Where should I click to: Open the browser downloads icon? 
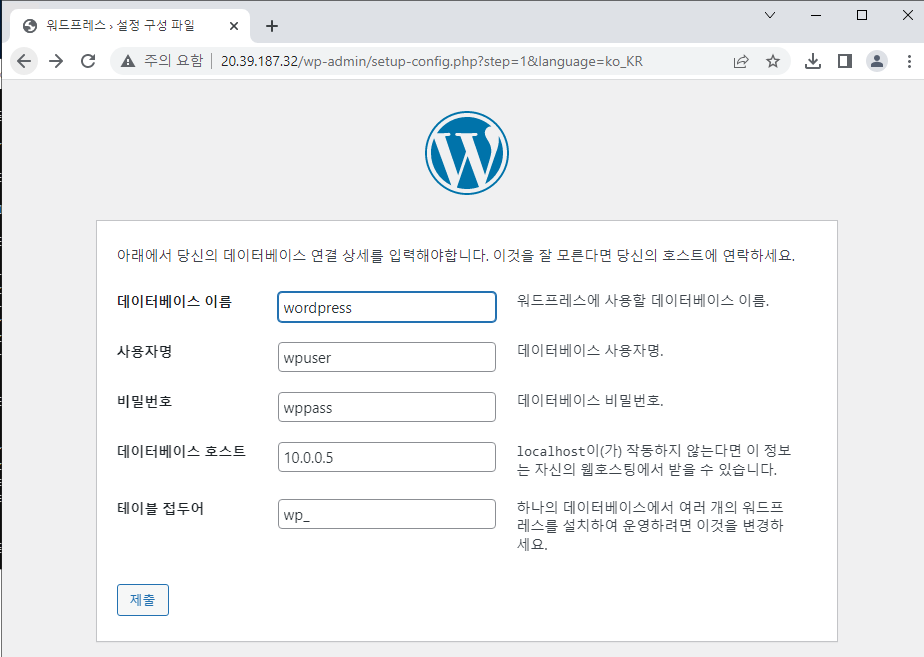pos(813,61)
